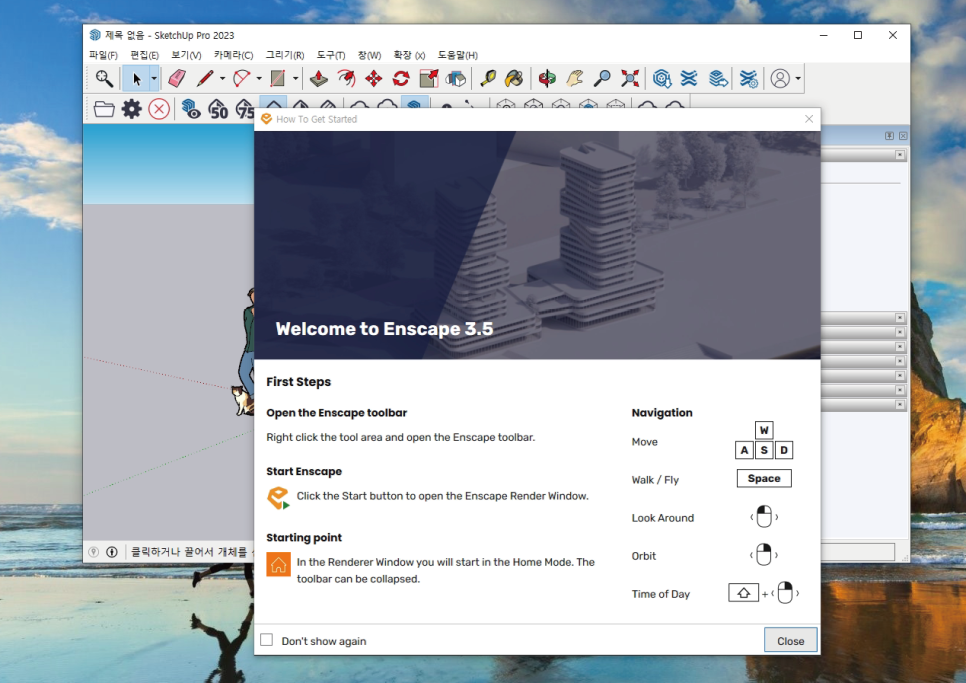
Task: Click the Space key graphic beside Walk / Fly
Action: (x=764, y=479)
